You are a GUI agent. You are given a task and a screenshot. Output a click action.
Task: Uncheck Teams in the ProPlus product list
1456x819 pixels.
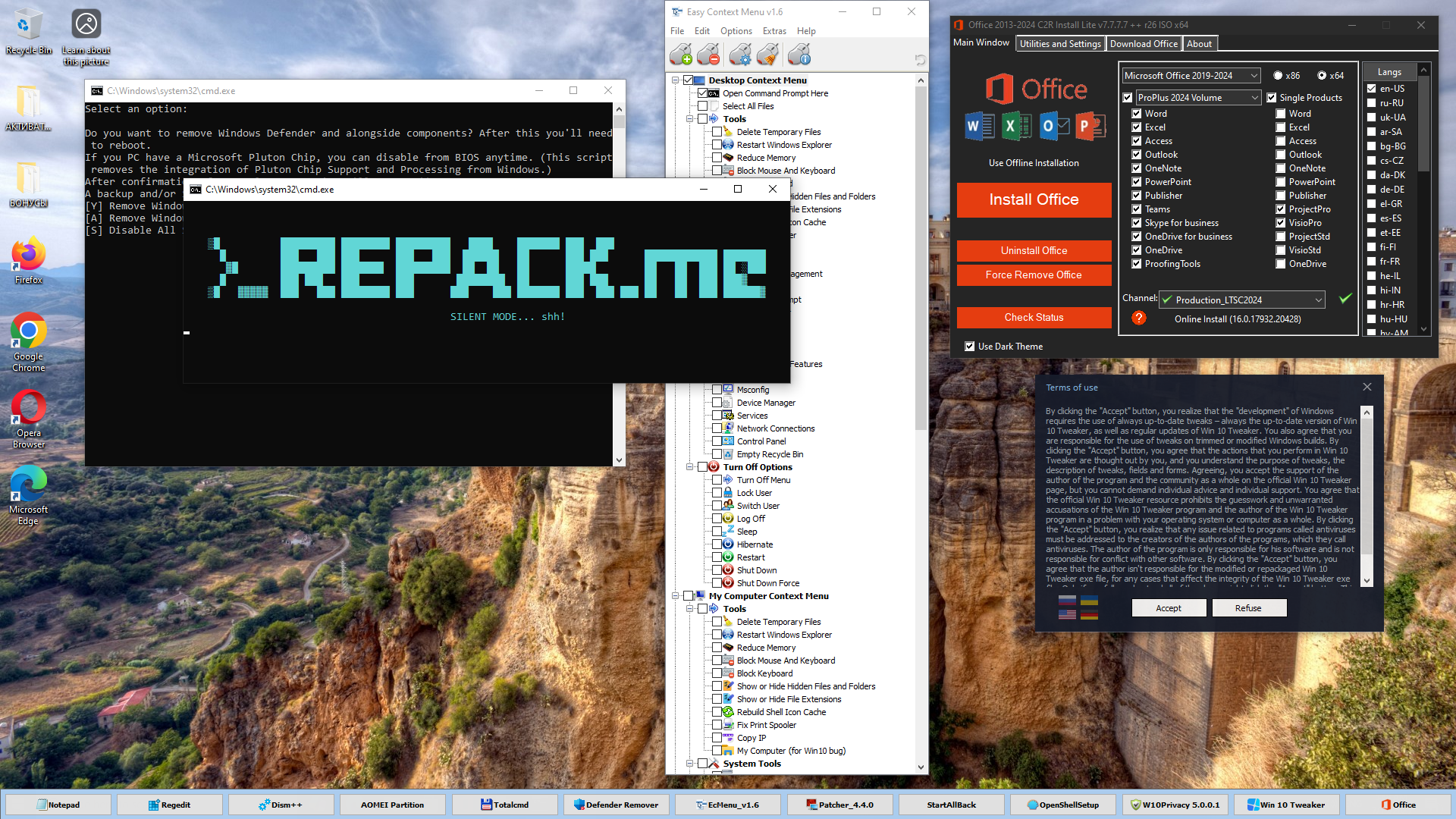click(x=1137, y=209)
